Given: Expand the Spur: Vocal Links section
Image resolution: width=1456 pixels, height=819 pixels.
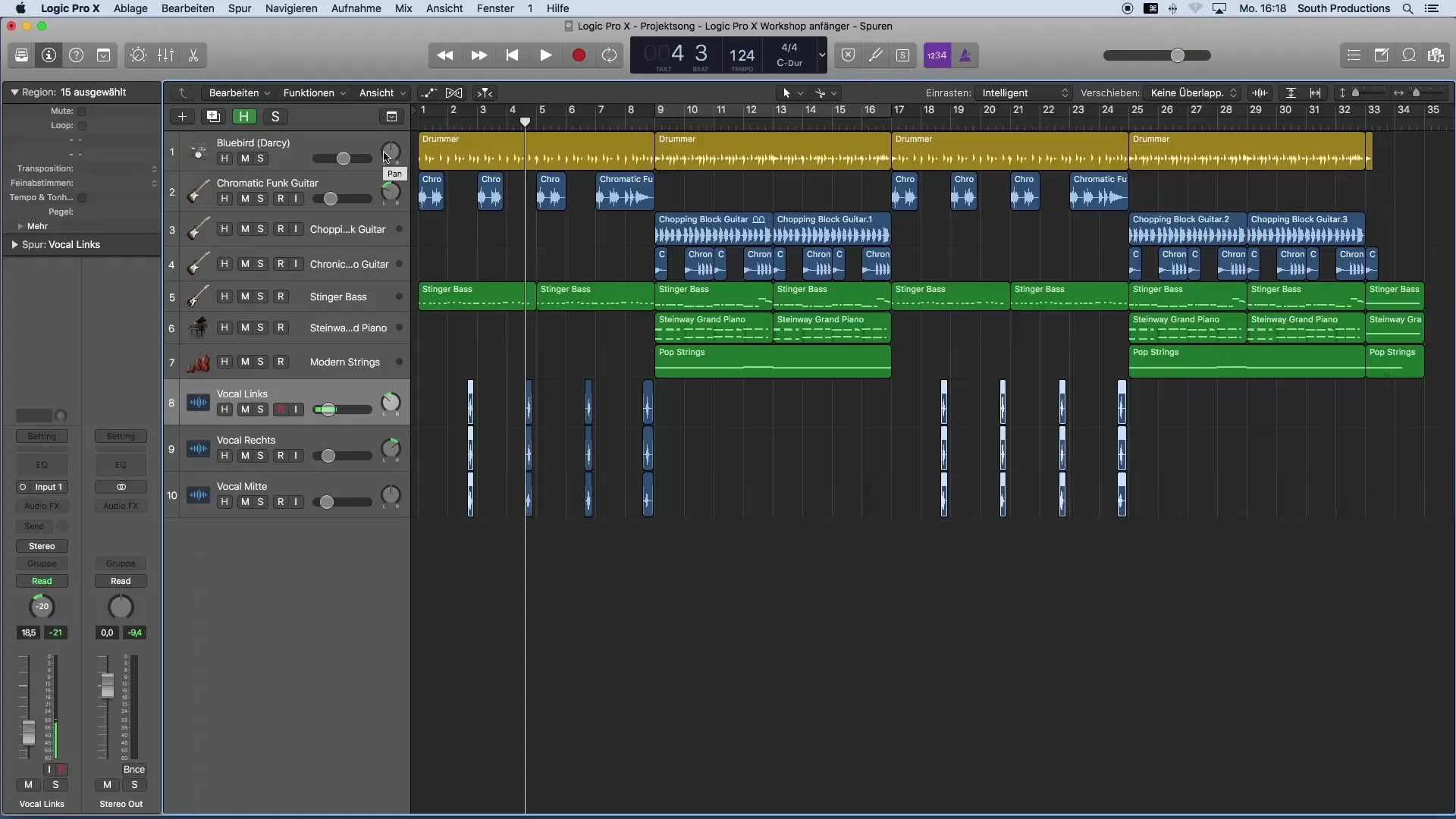Looking at the screenshot, I should 14,245.
